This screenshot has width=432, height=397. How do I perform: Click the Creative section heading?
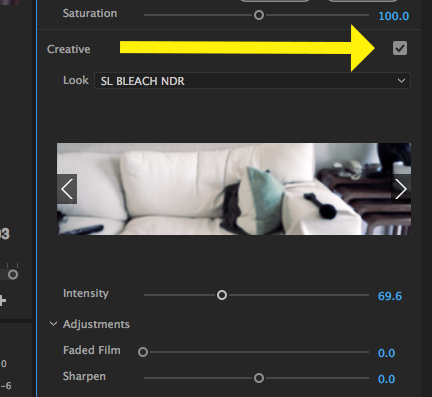69,49
